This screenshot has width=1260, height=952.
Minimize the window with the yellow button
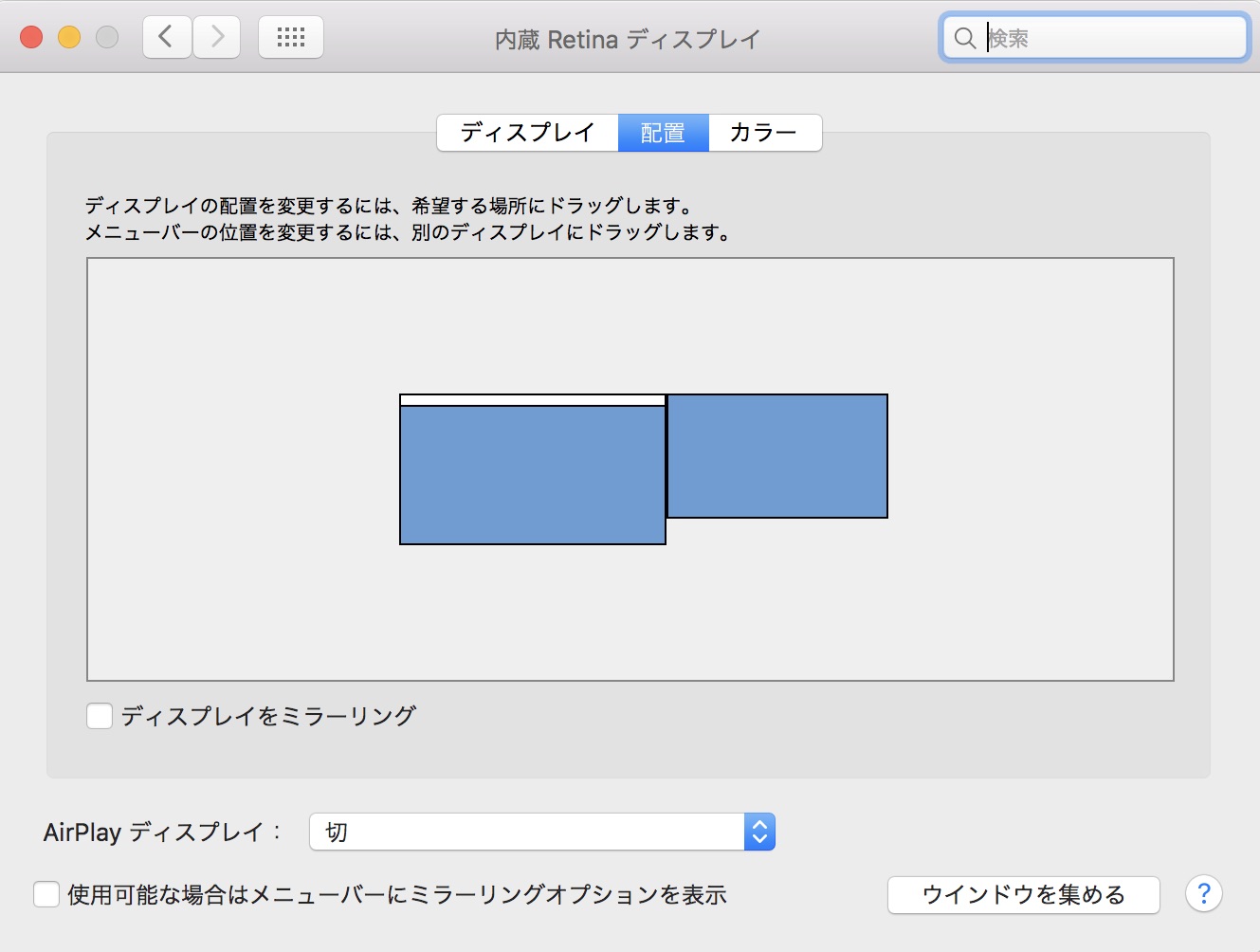tap(69, 38)
